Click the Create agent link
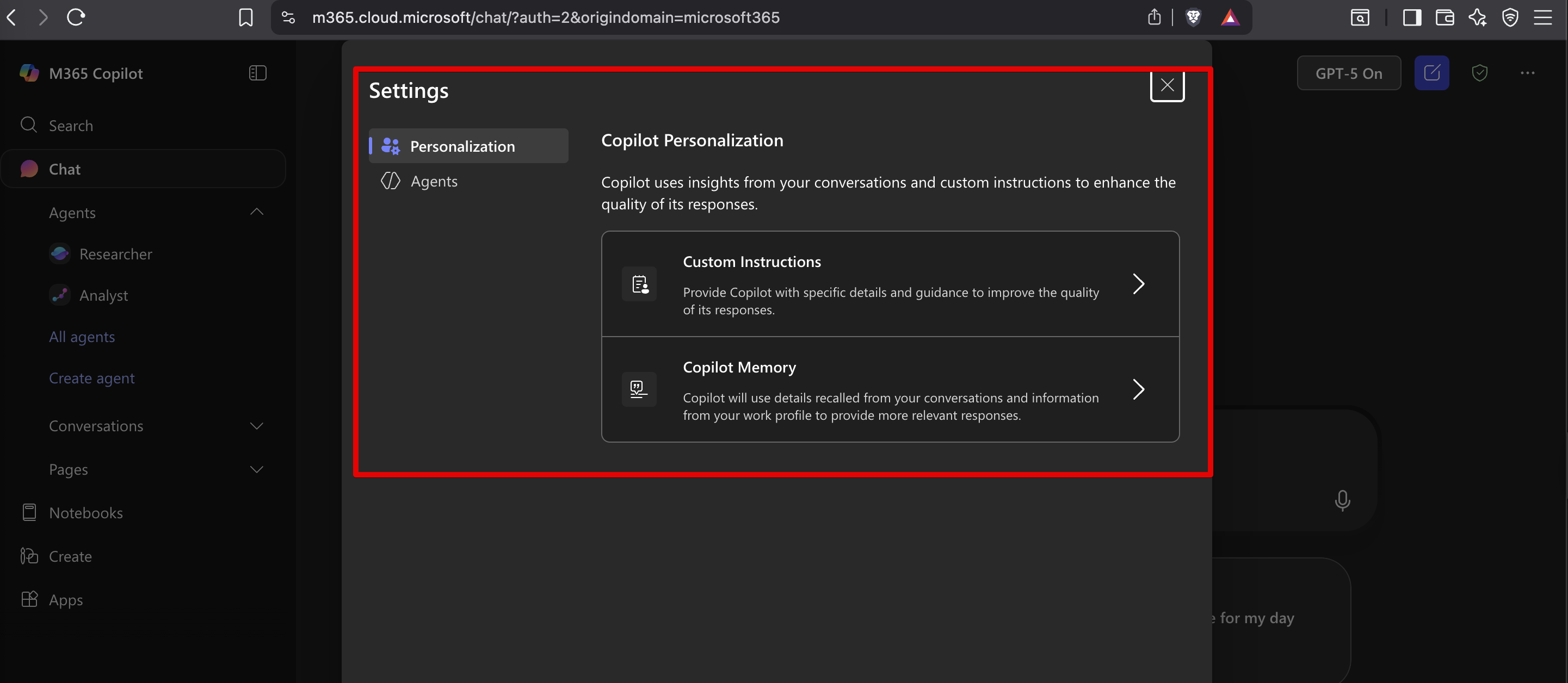 (92, 378)
